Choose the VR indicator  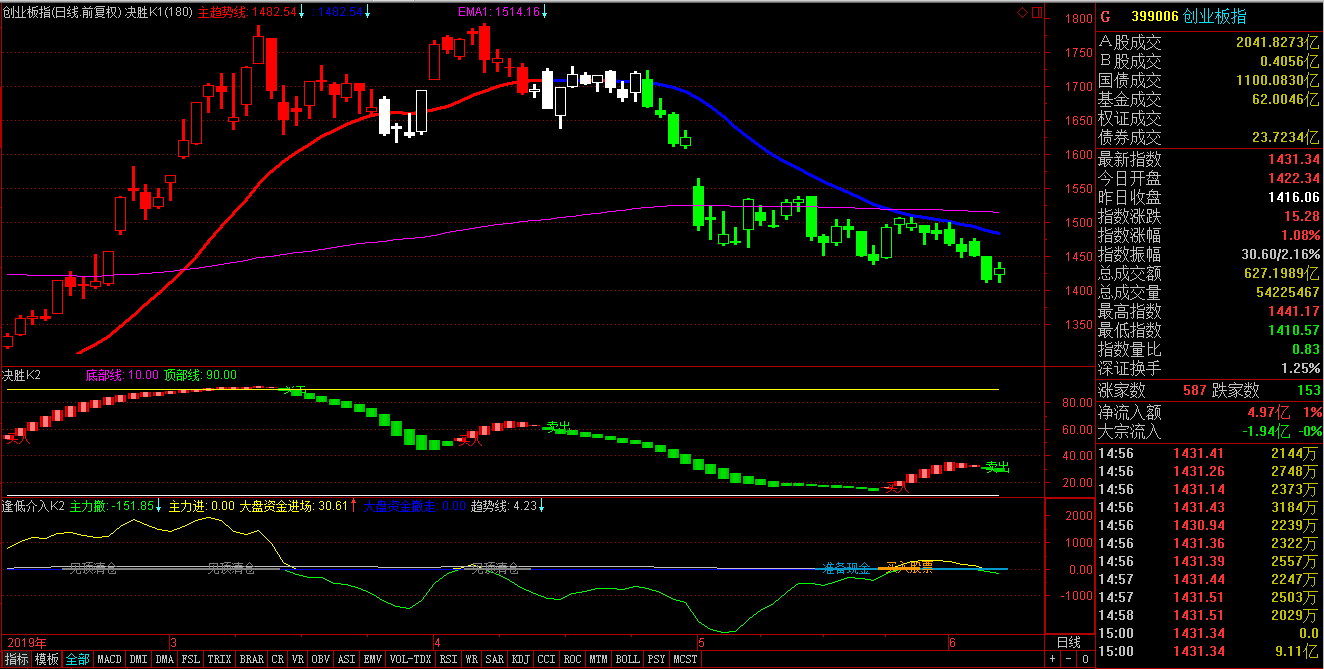click(x=298, y=660)
